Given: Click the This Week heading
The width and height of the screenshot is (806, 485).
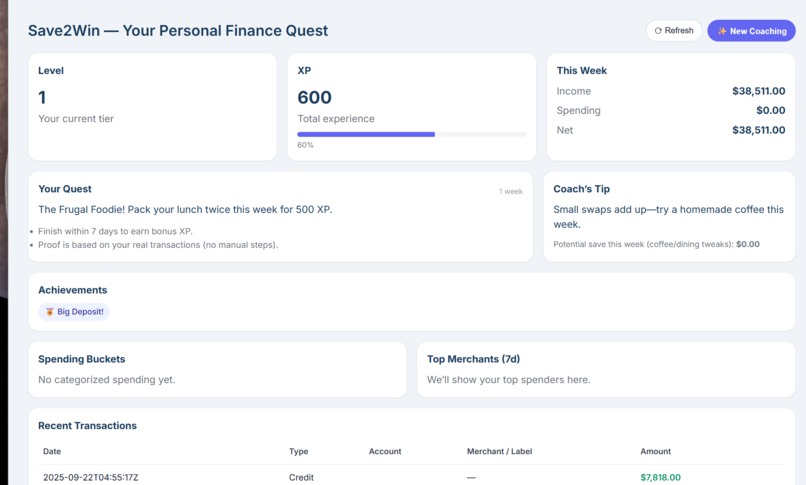Looking at the screenshot, I should 581,70.
